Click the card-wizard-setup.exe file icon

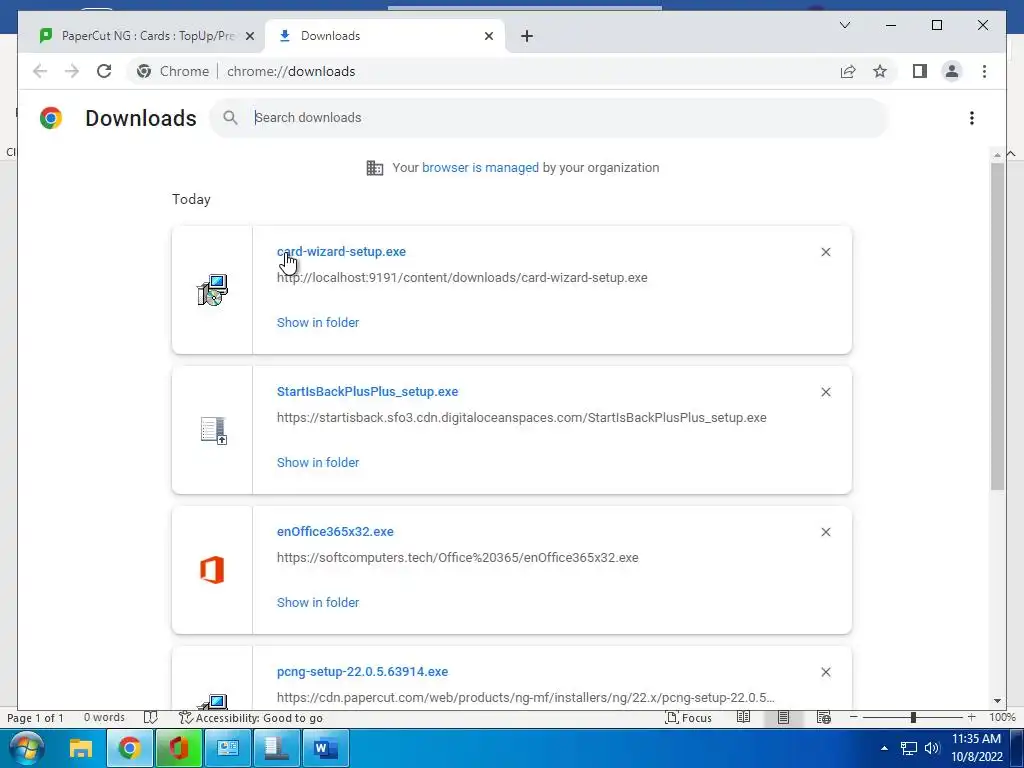tap(212, 290)
